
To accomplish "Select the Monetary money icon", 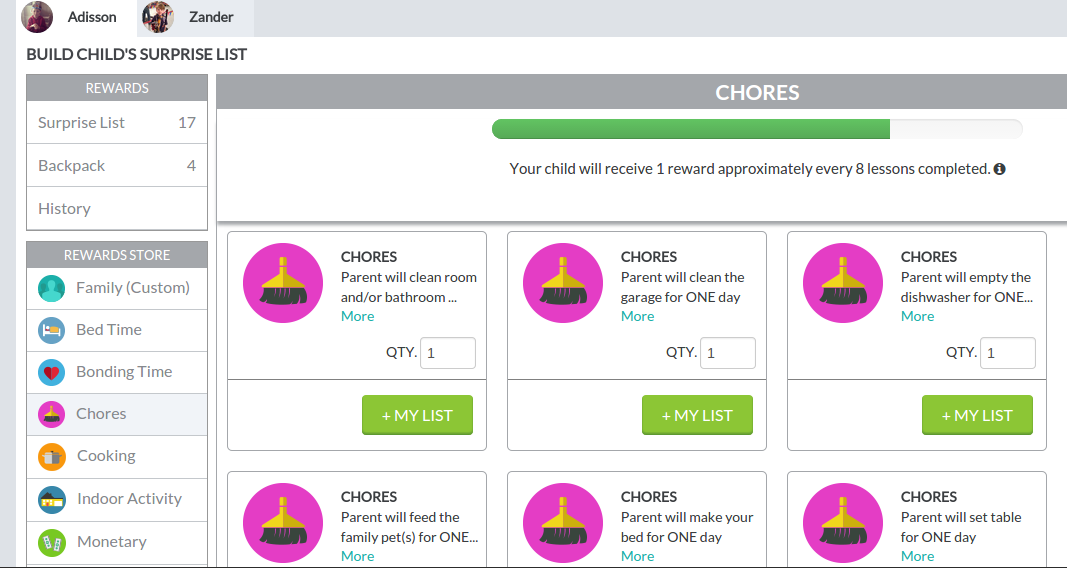I will pyautogui.click(x=52, y=543).
